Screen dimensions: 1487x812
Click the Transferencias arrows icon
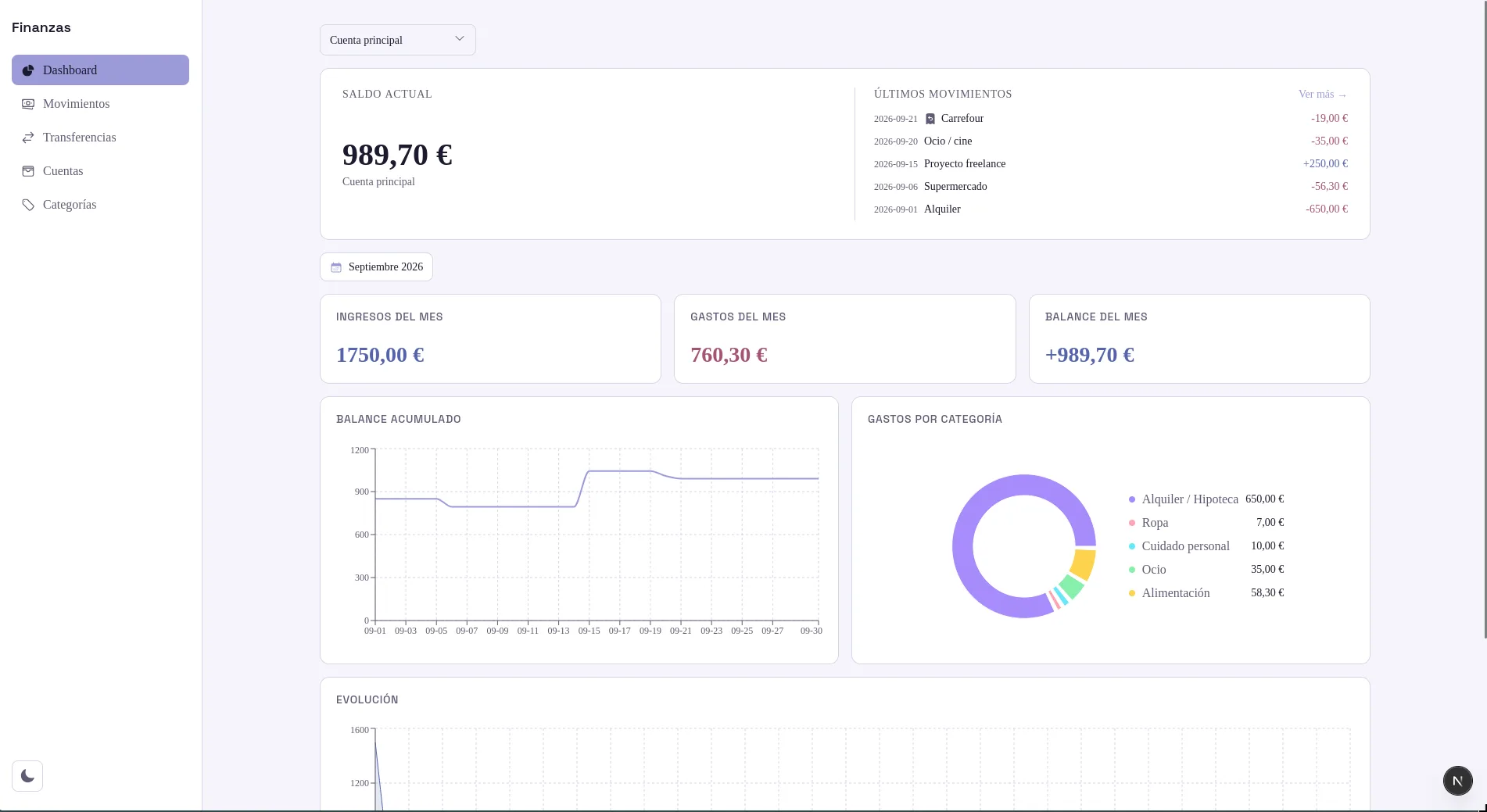pos(28,138)
